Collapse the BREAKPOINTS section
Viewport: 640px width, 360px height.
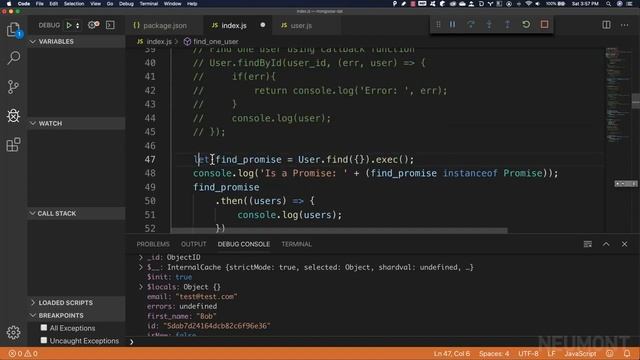pos(76,316)
